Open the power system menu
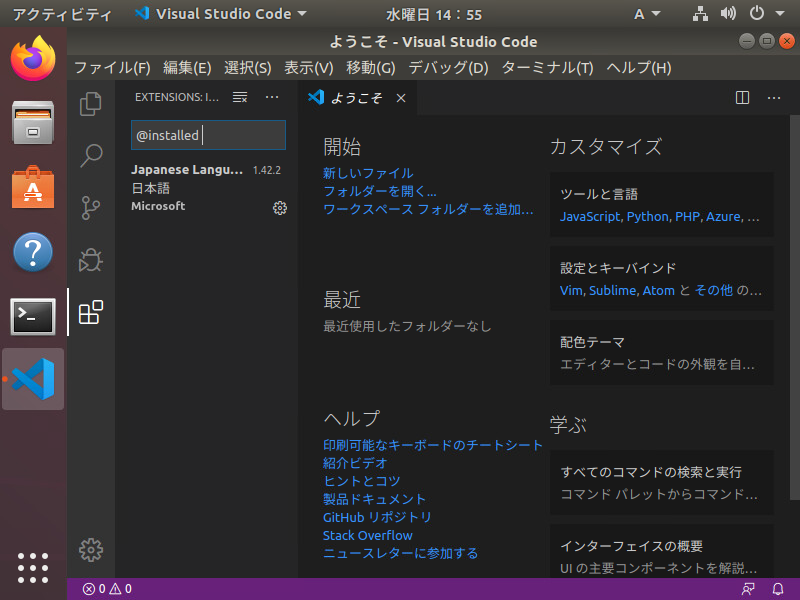The width and height of the screenshot is (800, 600). (757, 14)
